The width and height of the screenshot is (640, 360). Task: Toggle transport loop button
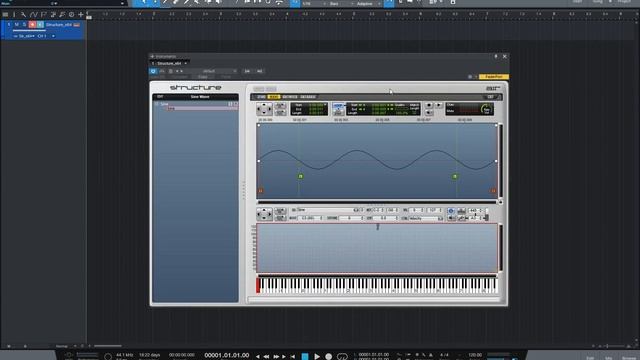point(342,356)
